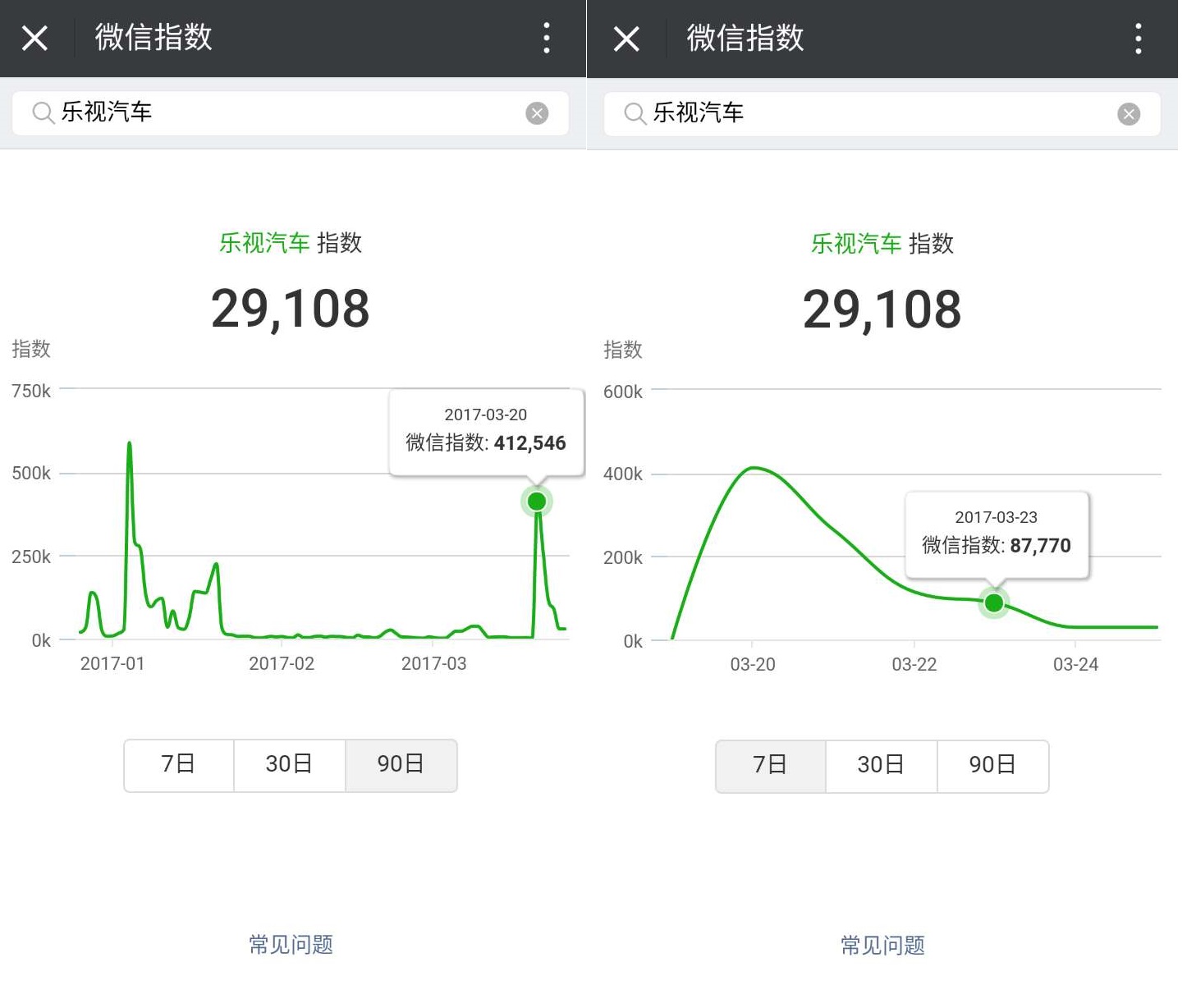
Task: Click the 2017-03-20 data point on left chart
Action: click(x=537, y=501)
